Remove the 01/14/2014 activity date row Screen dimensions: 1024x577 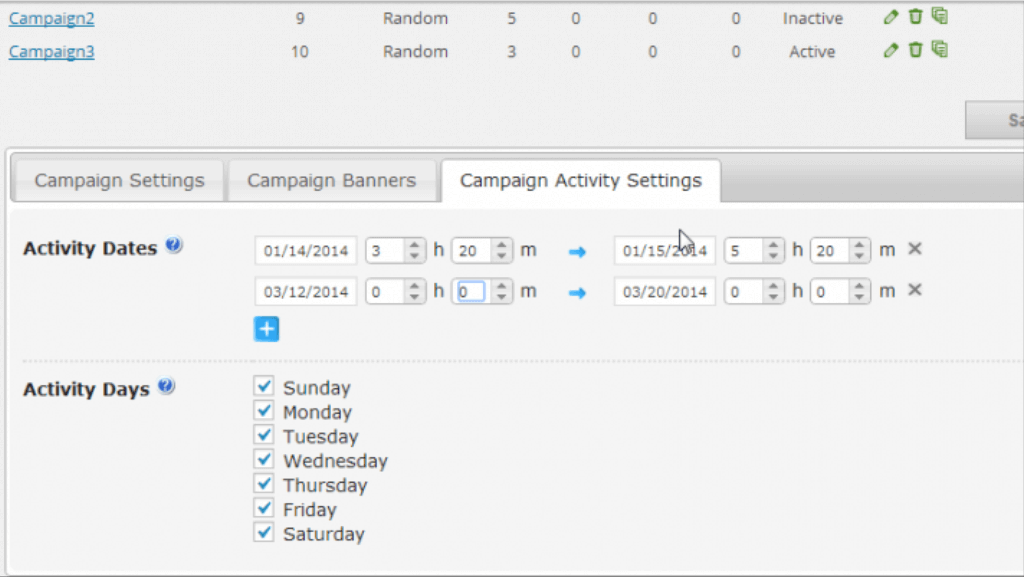(914, 249)
